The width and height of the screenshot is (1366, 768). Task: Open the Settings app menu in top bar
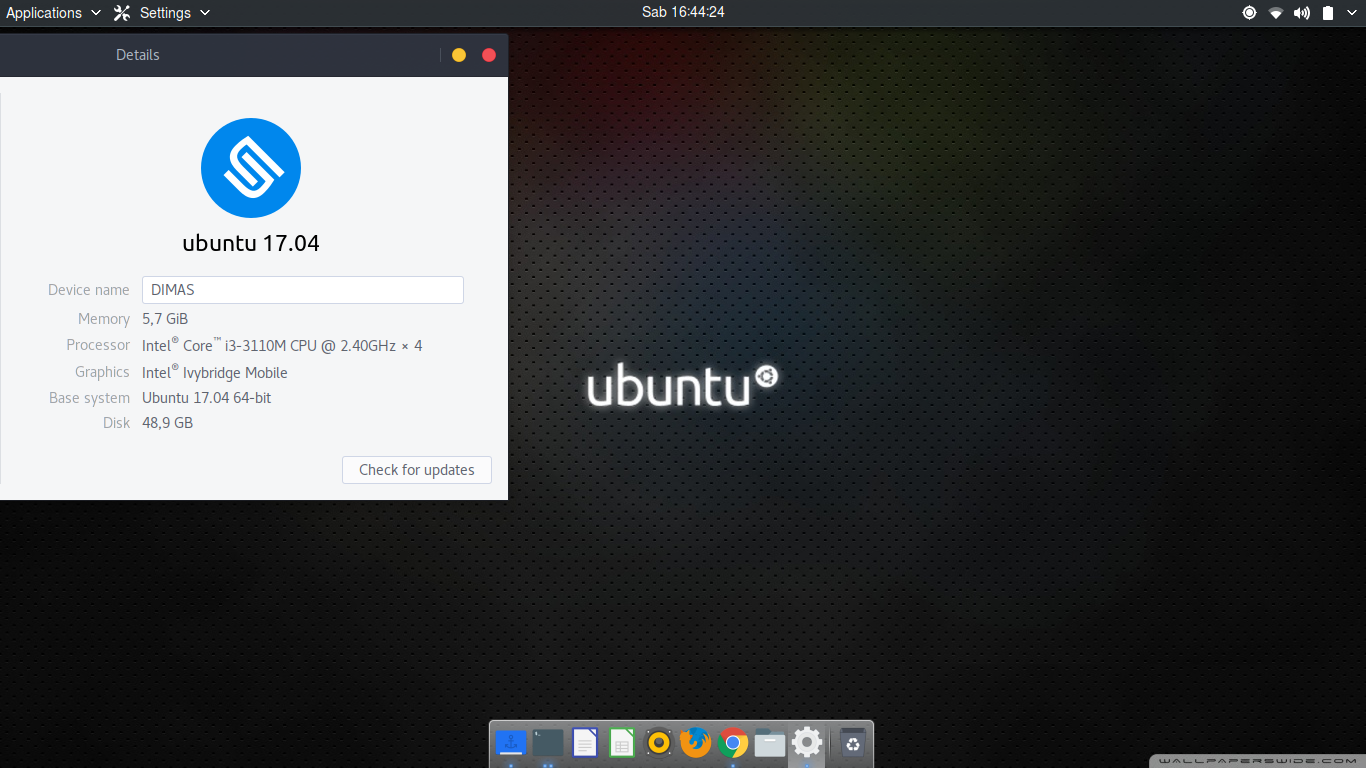[162, 13]
